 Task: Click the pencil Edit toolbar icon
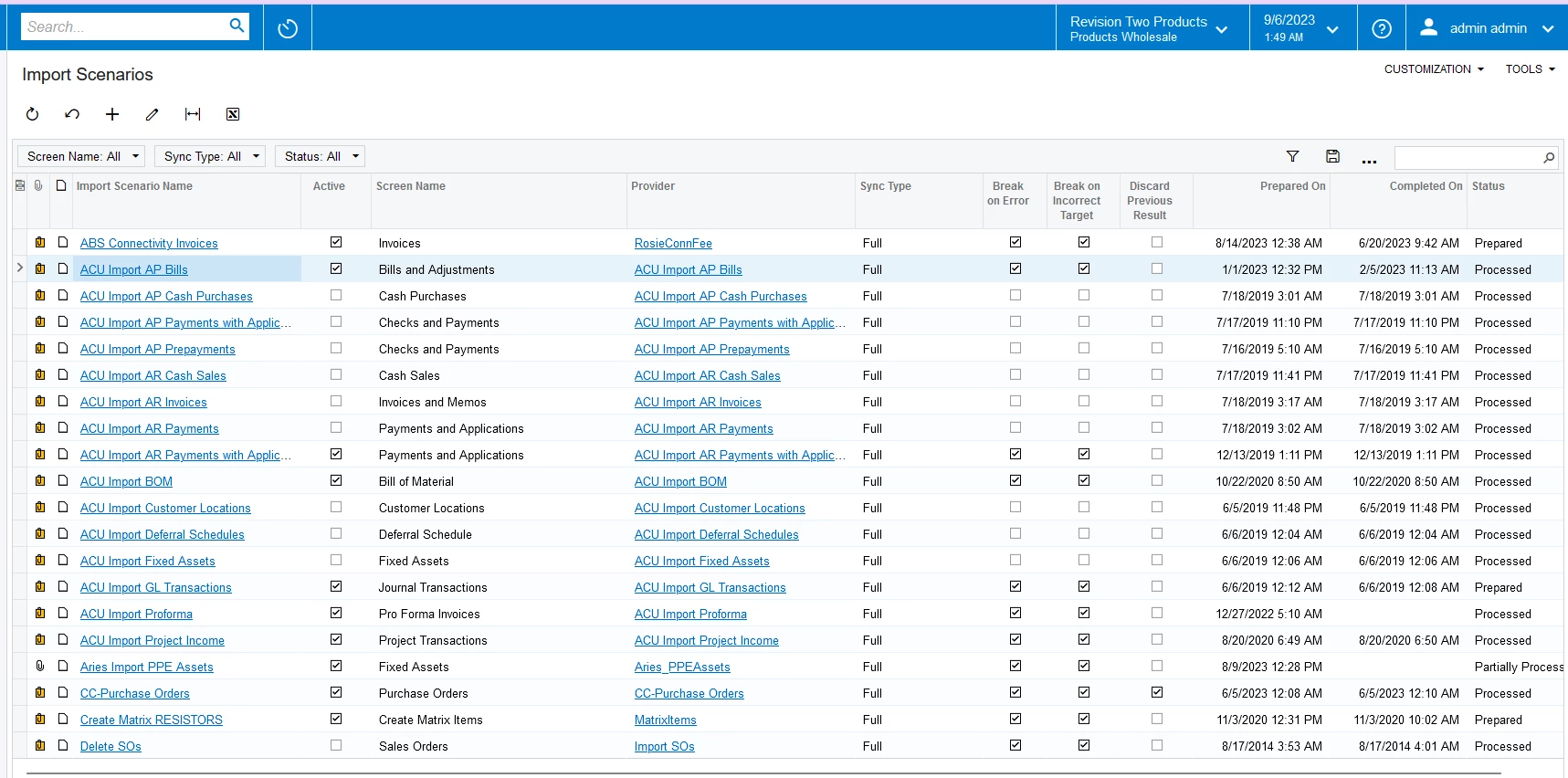[153, 114]
